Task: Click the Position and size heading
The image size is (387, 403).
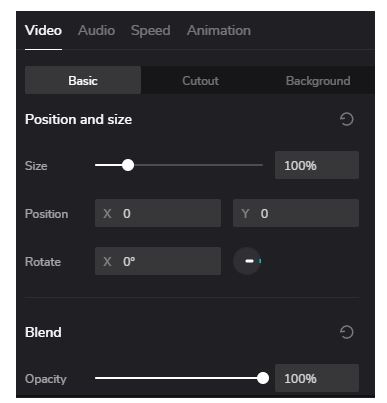Action: point(79,119)
